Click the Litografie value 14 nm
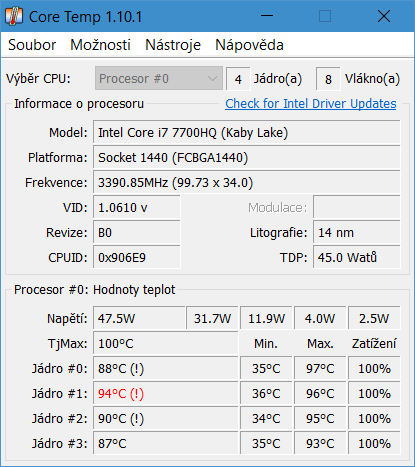Screen dimensions: 415x467 (357, 233)
